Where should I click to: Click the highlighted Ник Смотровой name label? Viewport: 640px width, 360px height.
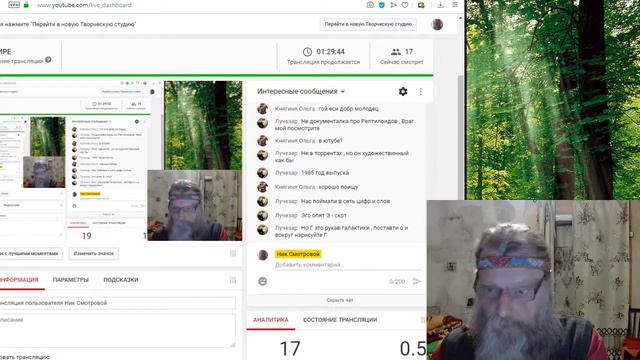coord(298,254)
